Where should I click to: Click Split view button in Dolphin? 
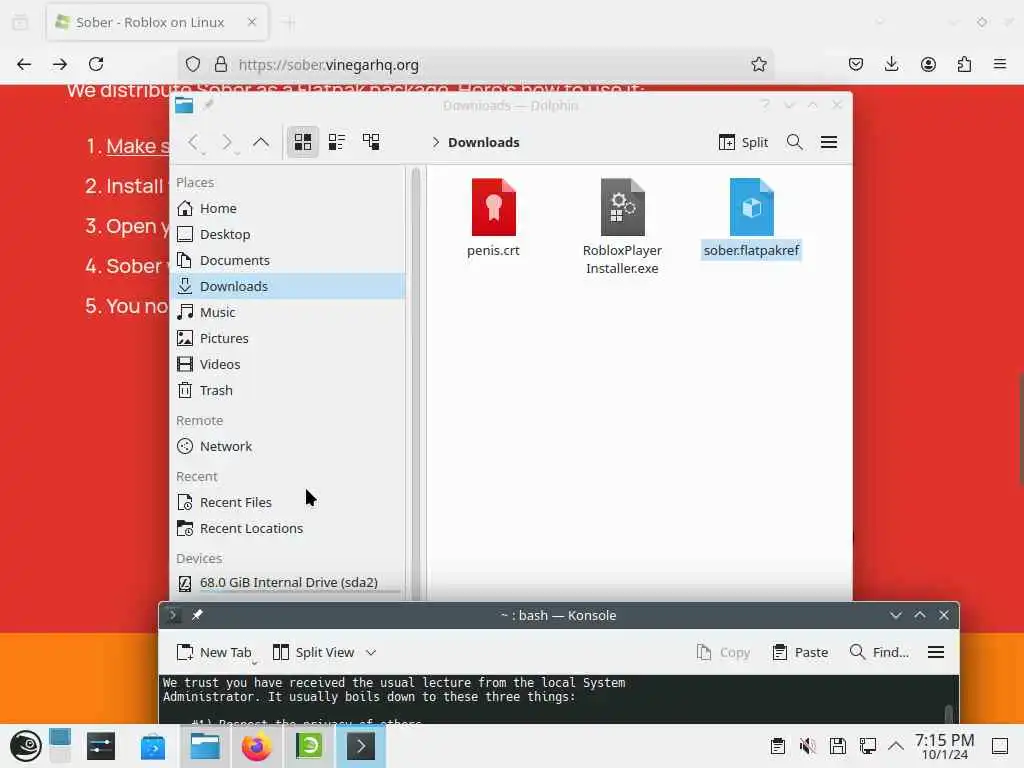[743, 142]
